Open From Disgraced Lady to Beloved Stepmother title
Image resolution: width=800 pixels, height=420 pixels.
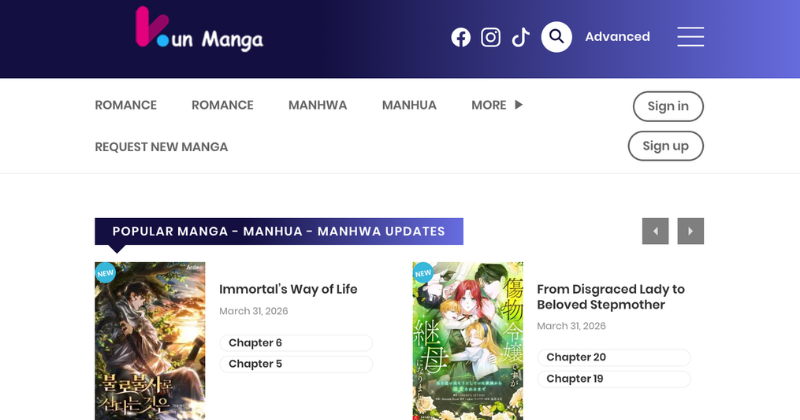click(611, 297)
